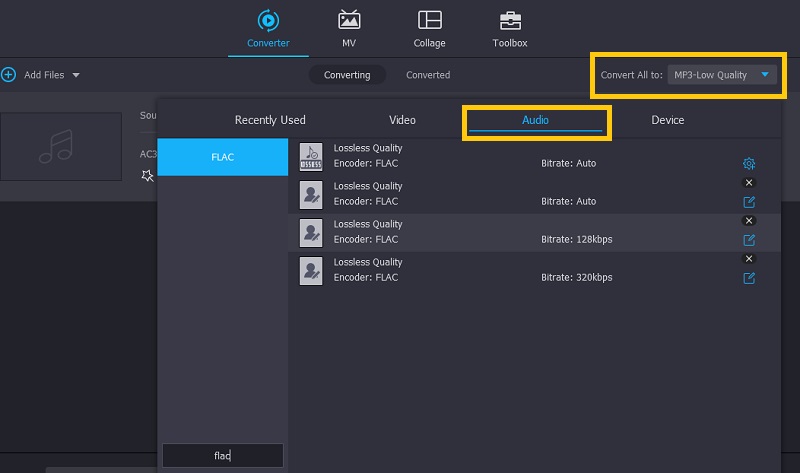Image resolution: width=800 pixels, height=473 pixels.
Task: Delete the FLAC 128kbps custom preset
Action: click(x=749, y=221)
